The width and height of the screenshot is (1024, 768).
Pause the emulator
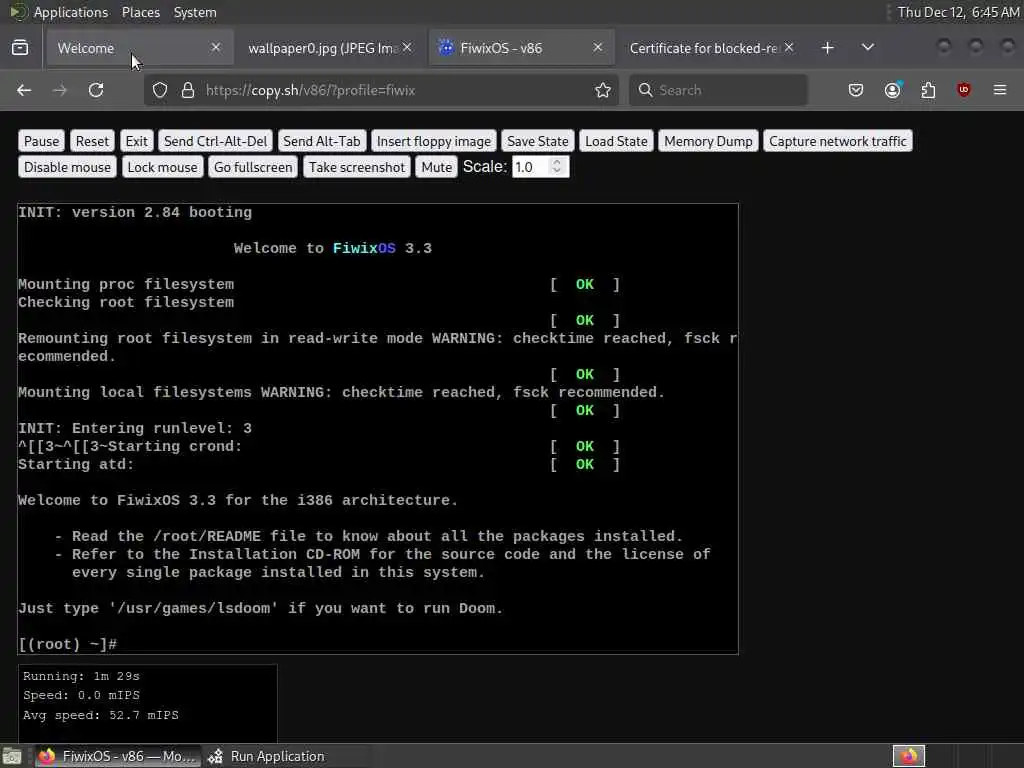point(41,141)
